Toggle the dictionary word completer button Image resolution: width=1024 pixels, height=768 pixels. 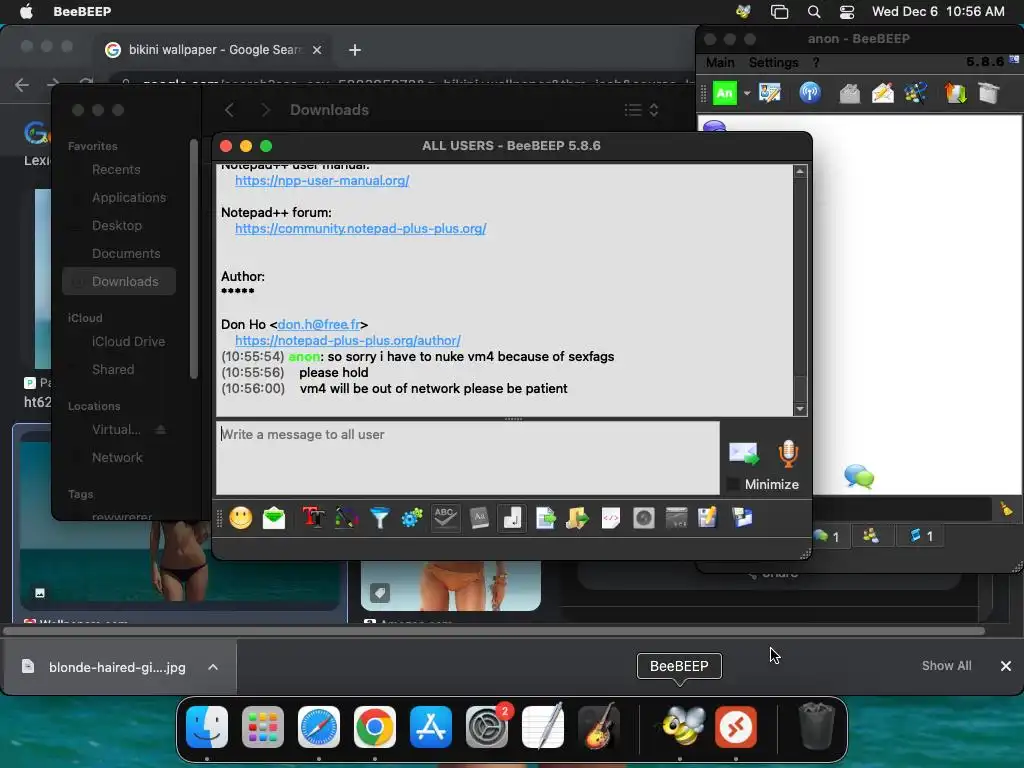click(x=479, y=519)
